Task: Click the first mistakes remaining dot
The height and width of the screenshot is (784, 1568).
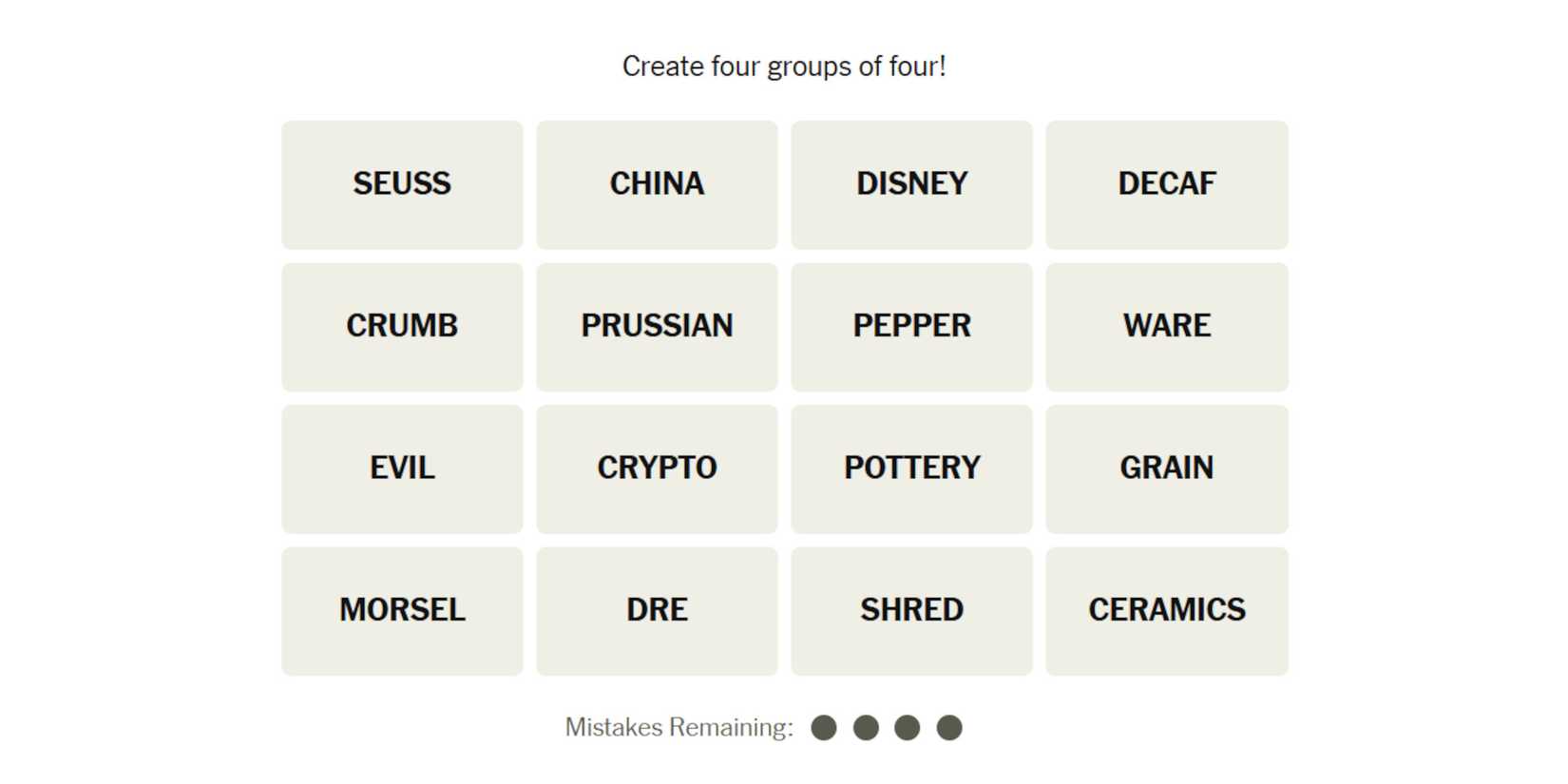Action: pos(824,728)
